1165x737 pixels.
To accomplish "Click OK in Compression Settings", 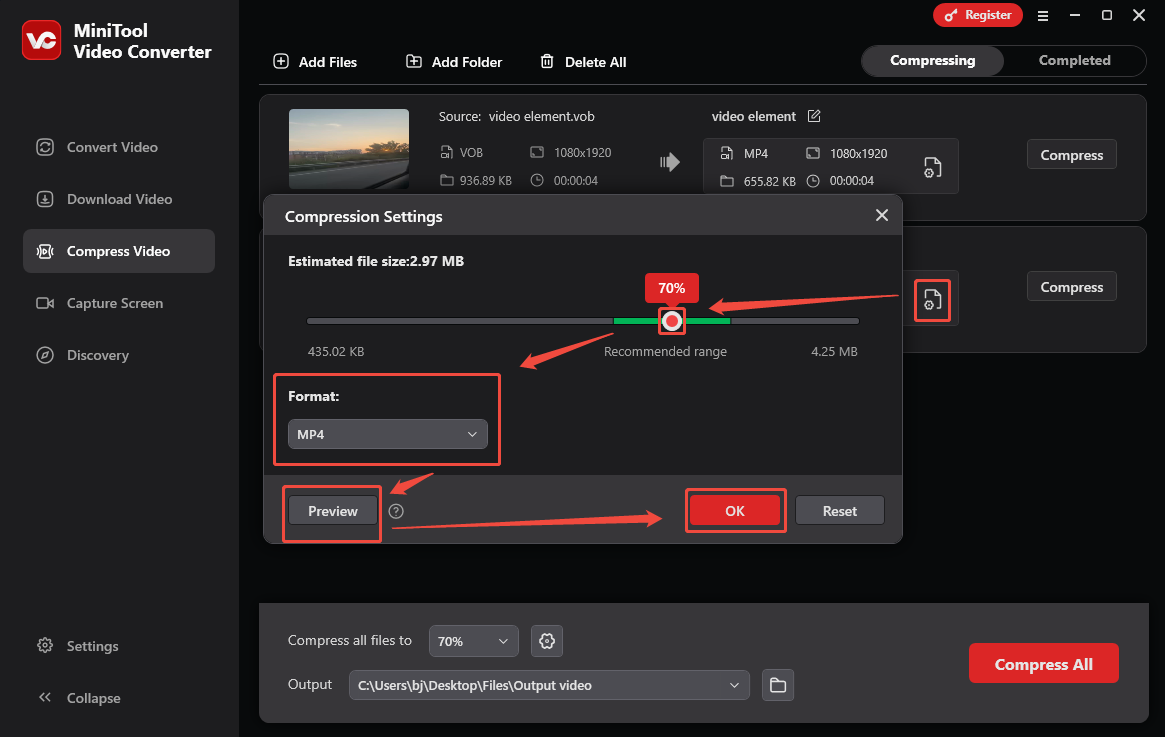I will 735,511.
